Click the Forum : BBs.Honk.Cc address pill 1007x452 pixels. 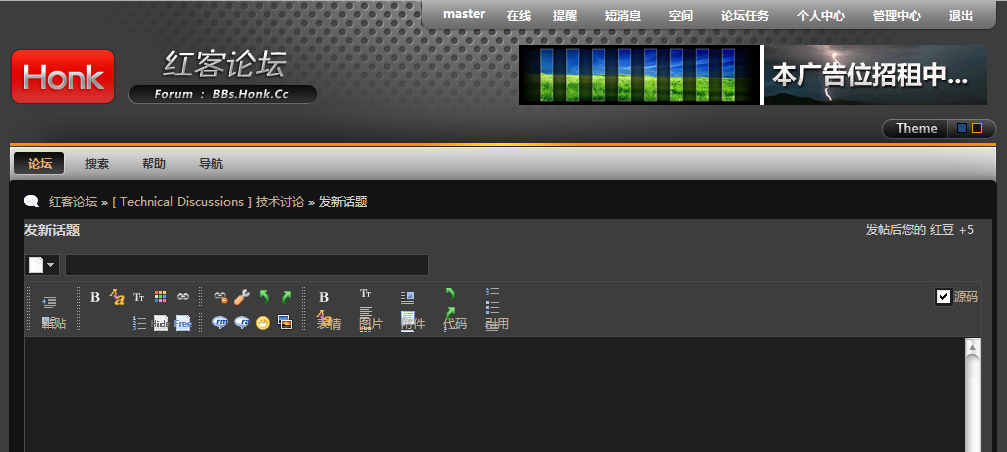point(222,94)
